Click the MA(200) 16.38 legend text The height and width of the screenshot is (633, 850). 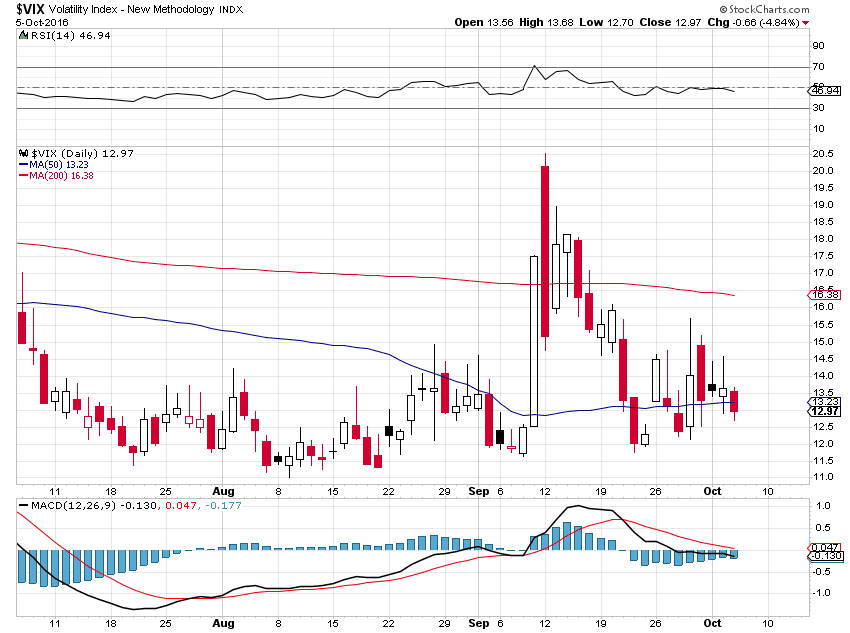point(61,176)
